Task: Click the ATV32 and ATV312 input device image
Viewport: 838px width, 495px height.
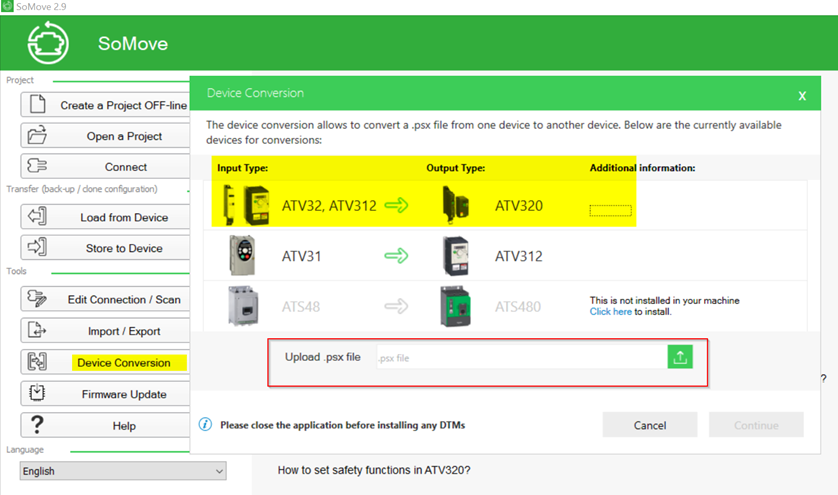Action: click(246, 205)
